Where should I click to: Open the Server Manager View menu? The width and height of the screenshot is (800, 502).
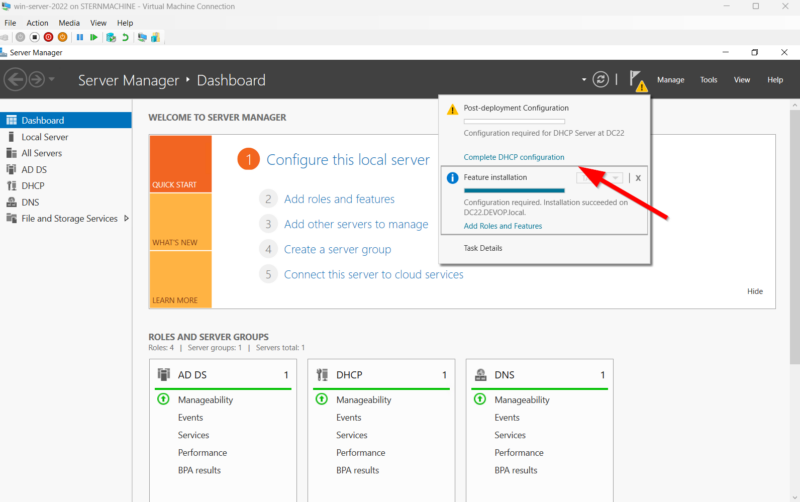point(742,80)
